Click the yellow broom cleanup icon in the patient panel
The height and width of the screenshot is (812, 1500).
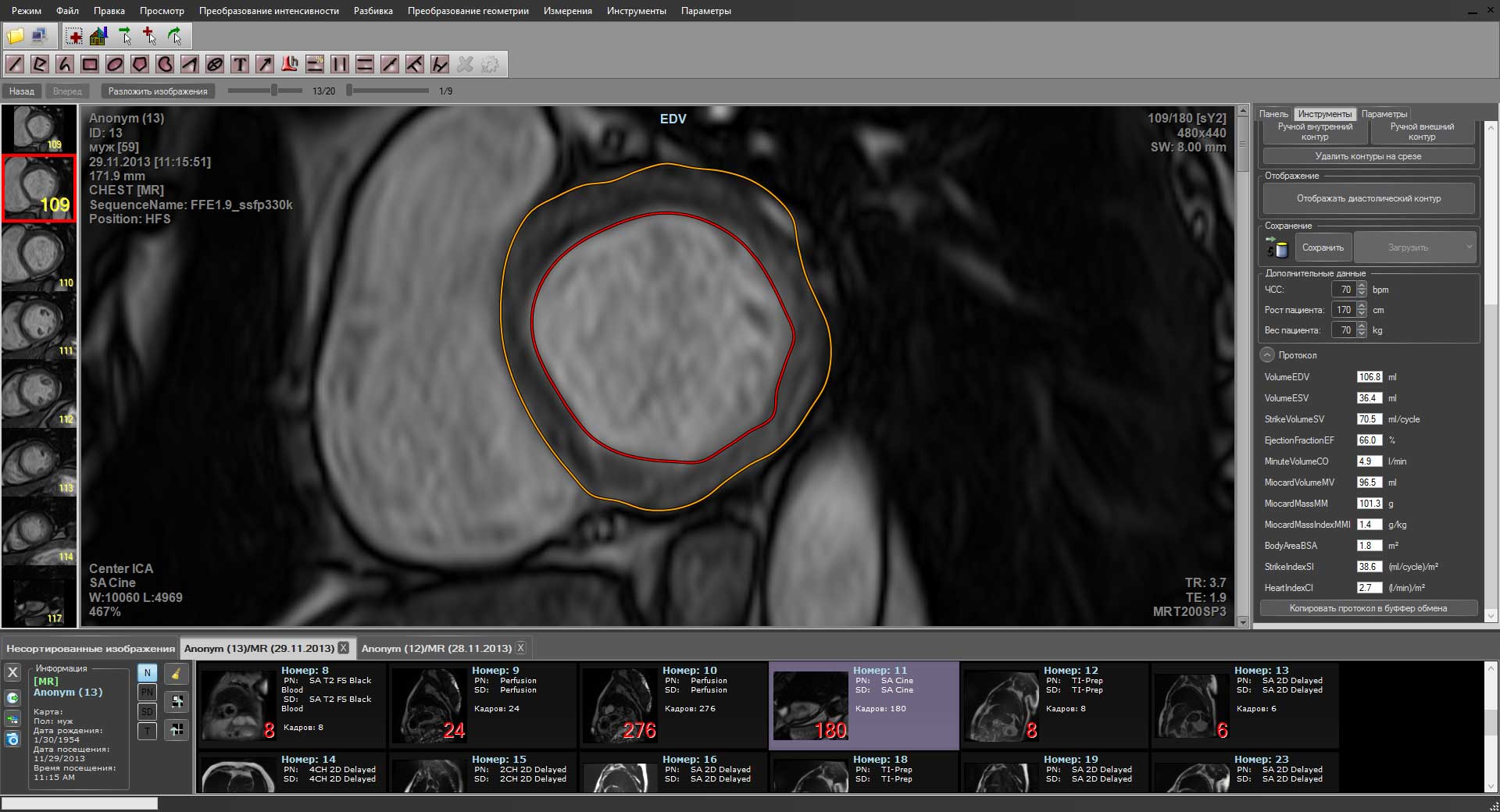coord(177,672)
